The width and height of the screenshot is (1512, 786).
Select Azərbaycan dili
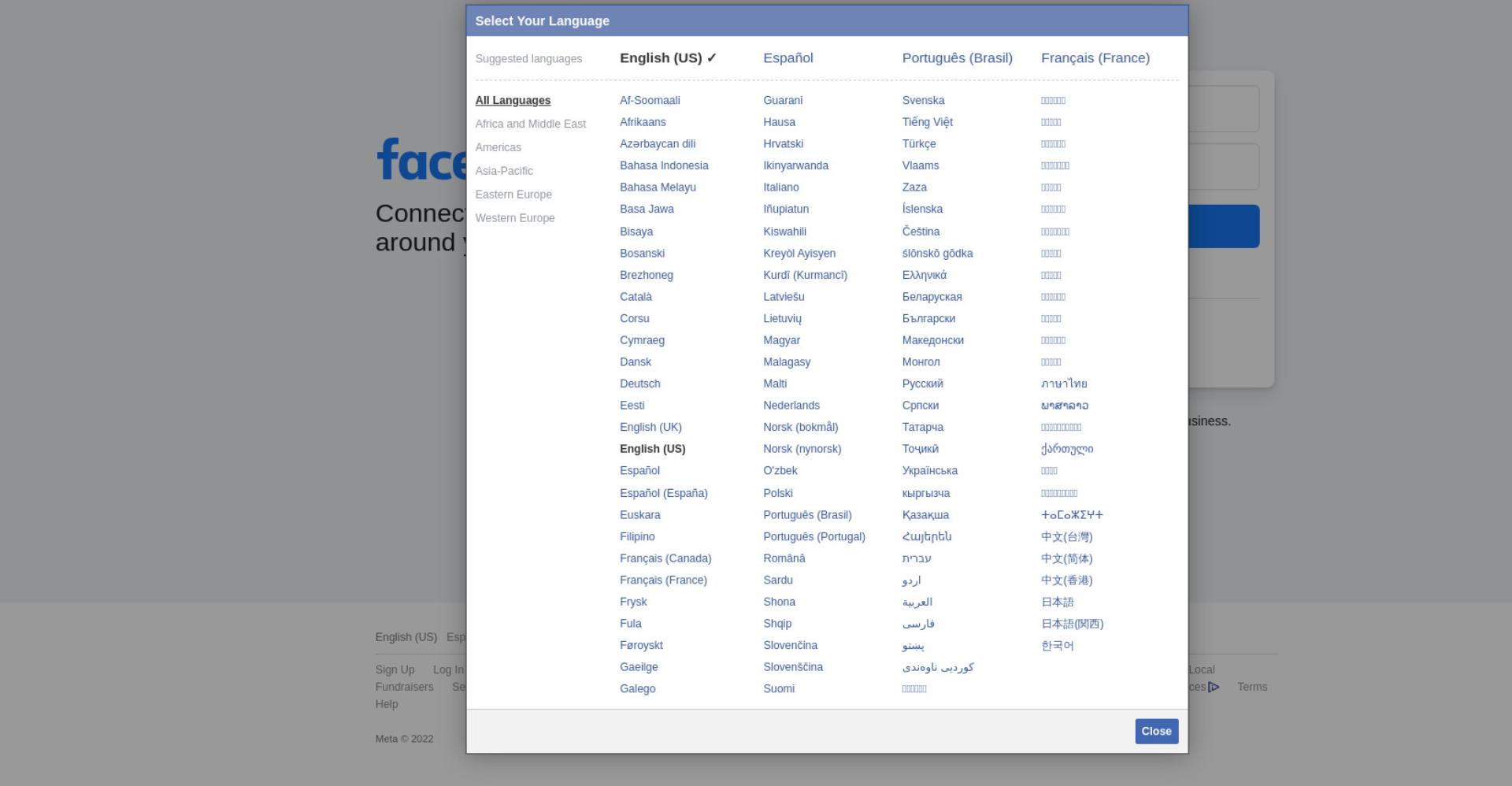pos(658,143)
